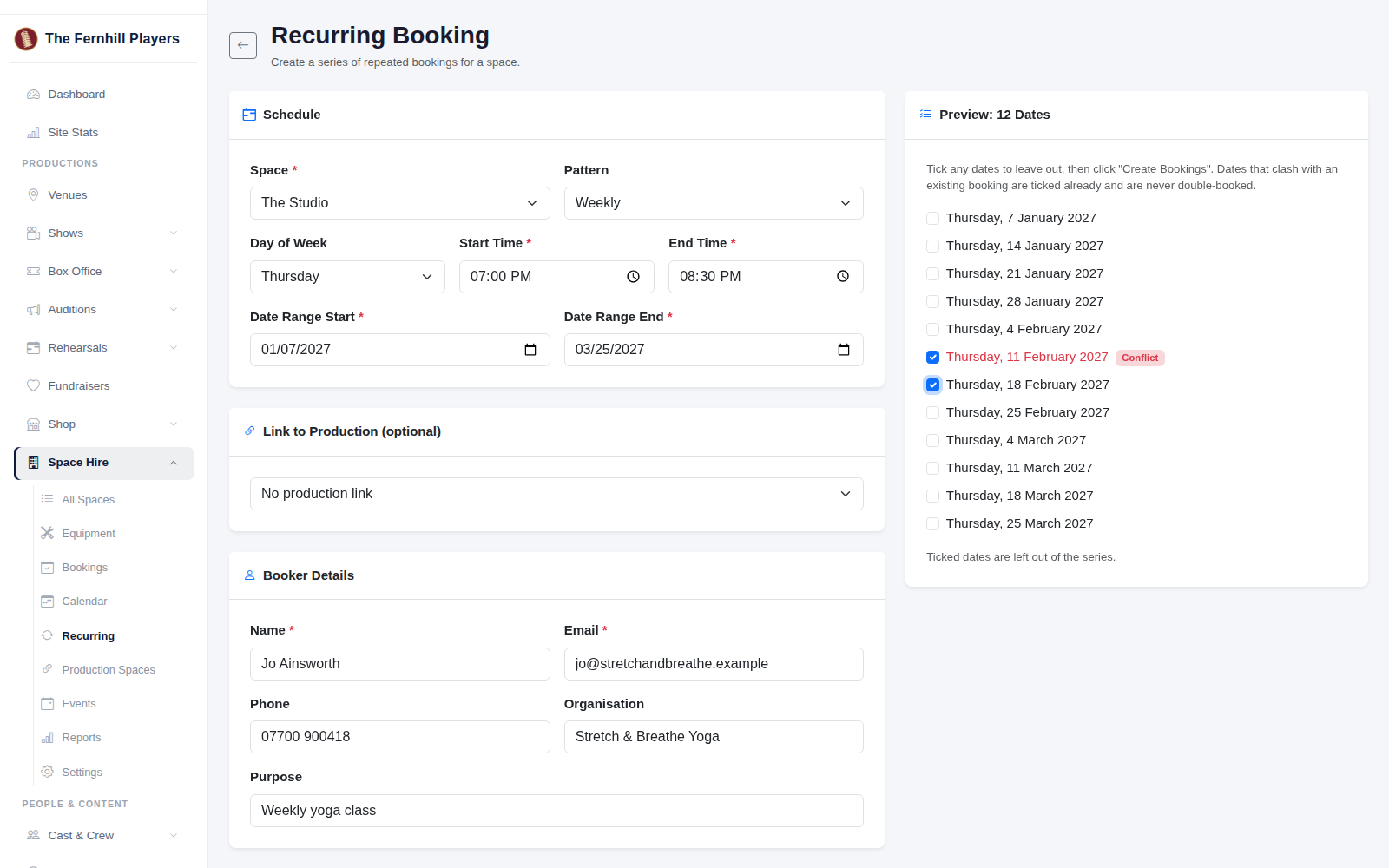Open Bookings in the Space Hire submenu
1389x868 pixels.
[85, 568]
